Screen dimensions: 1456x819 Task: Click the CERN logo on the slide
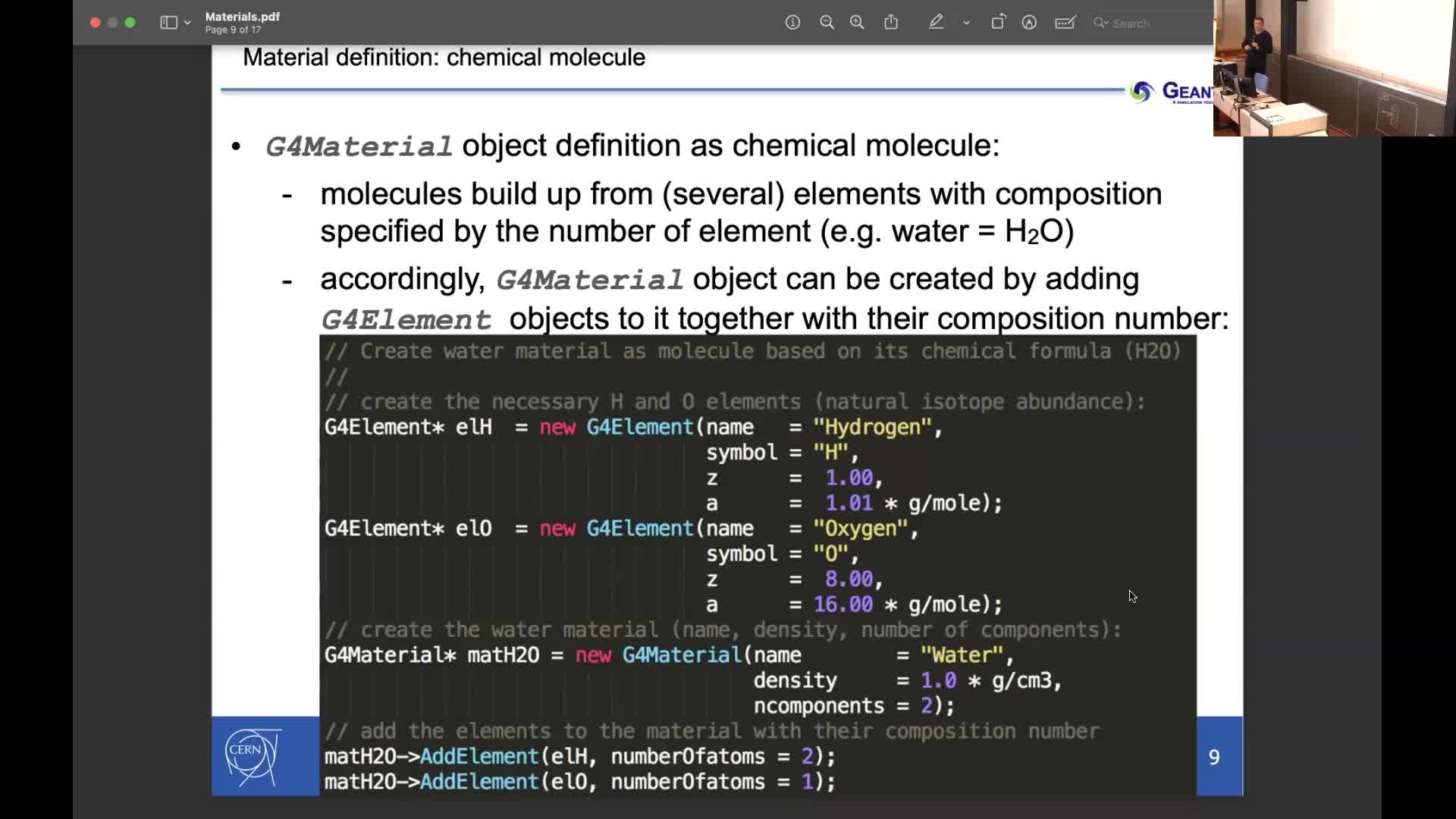[250, 756]
